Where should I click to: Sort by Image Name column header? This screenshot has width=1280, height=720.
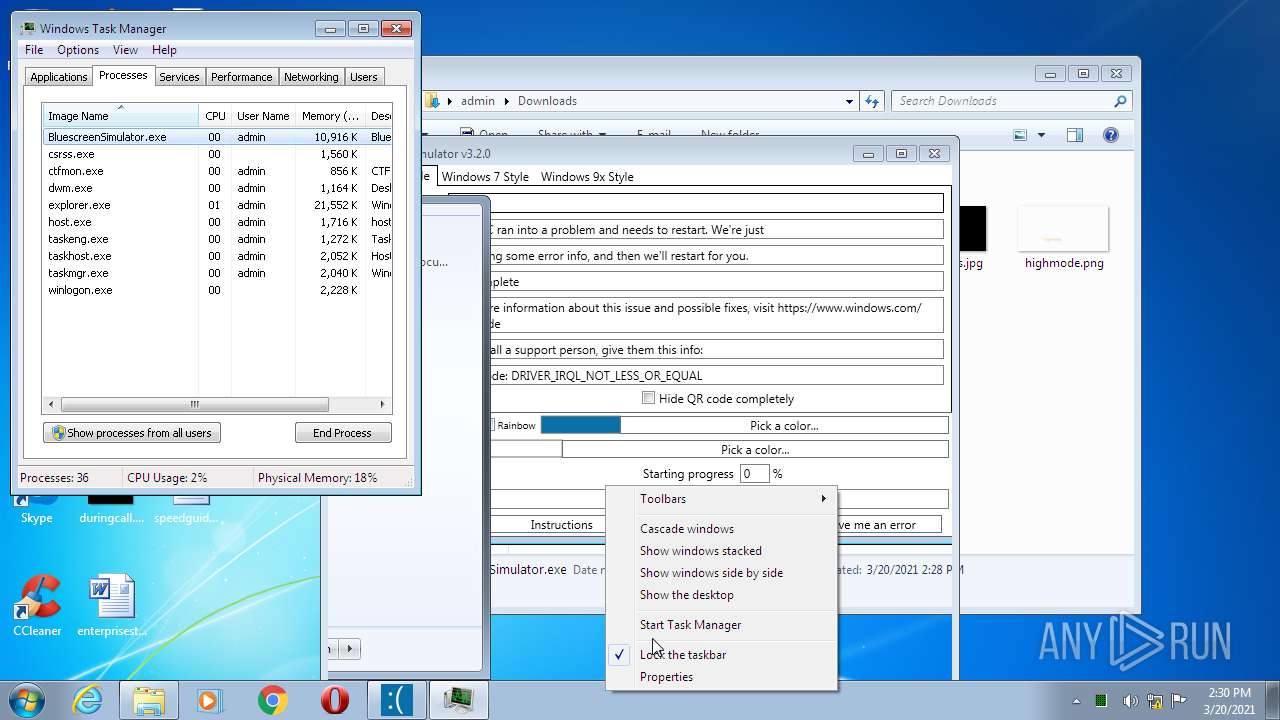[x=121, y=116]
